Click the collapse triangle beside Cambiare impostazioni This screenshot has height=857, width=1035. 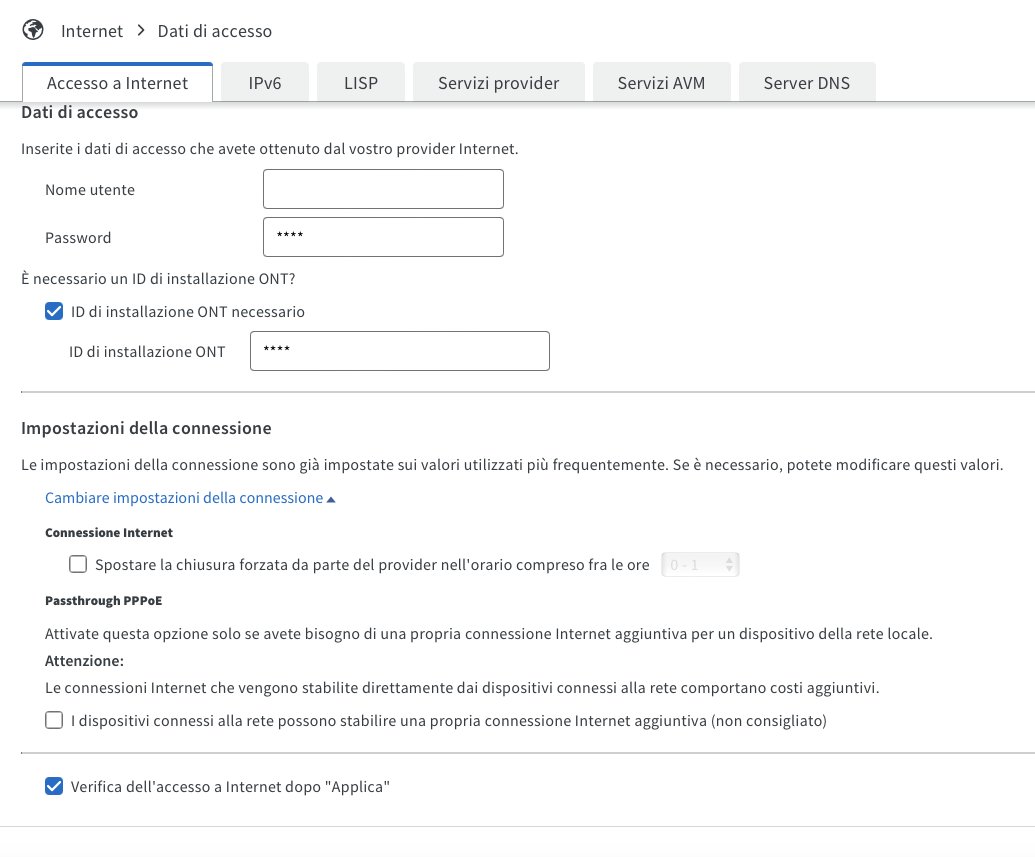[331, 499]
